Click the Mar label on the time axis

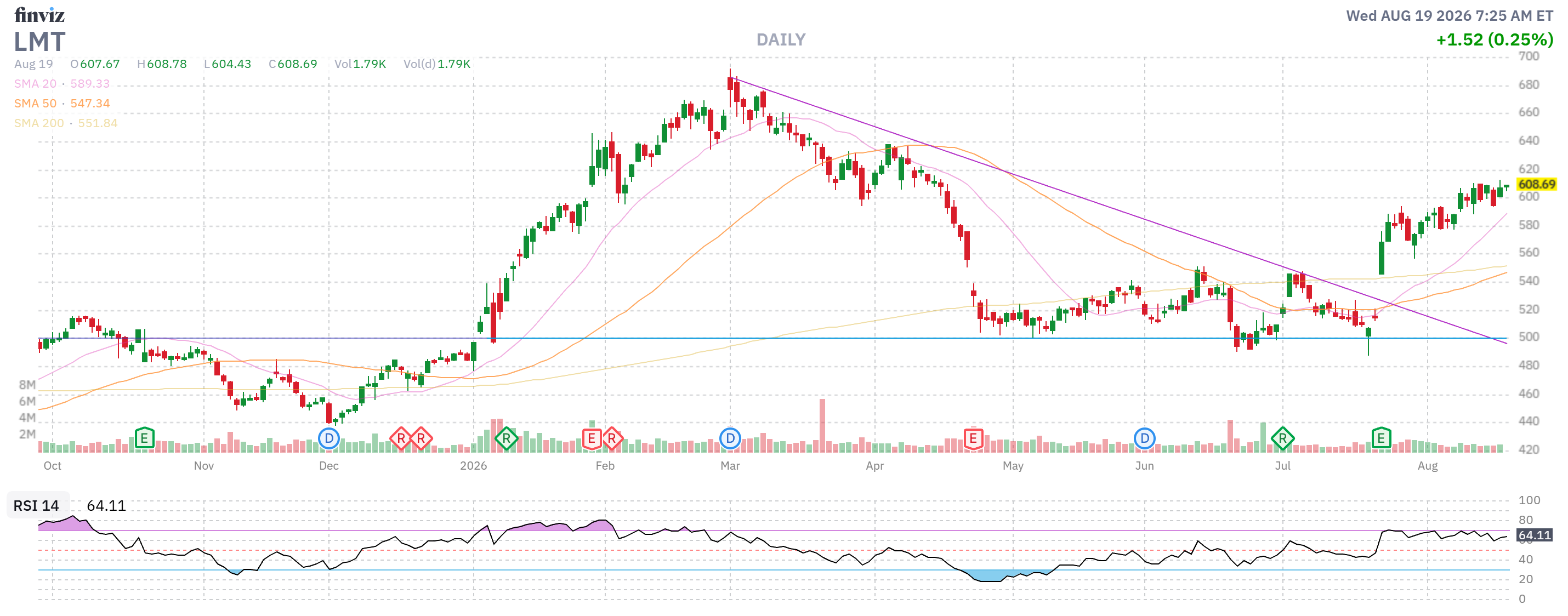730,466
